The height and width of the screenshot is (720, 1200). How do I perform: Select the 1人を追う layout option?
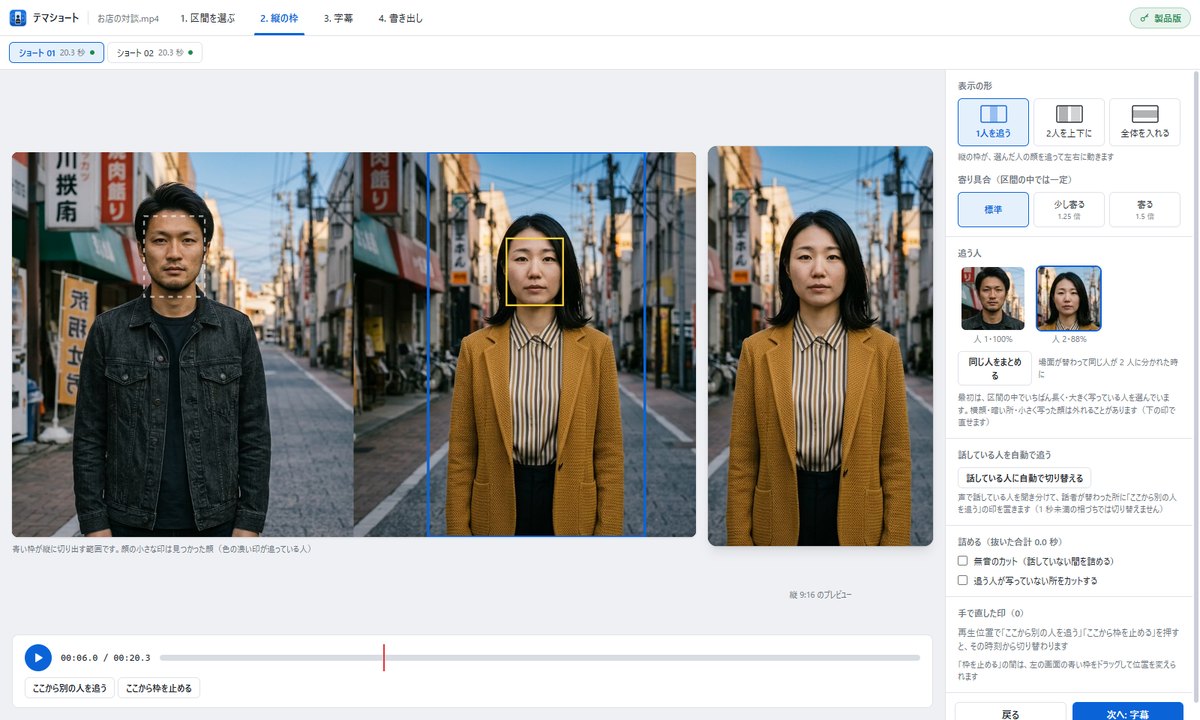tap(993, 122)
